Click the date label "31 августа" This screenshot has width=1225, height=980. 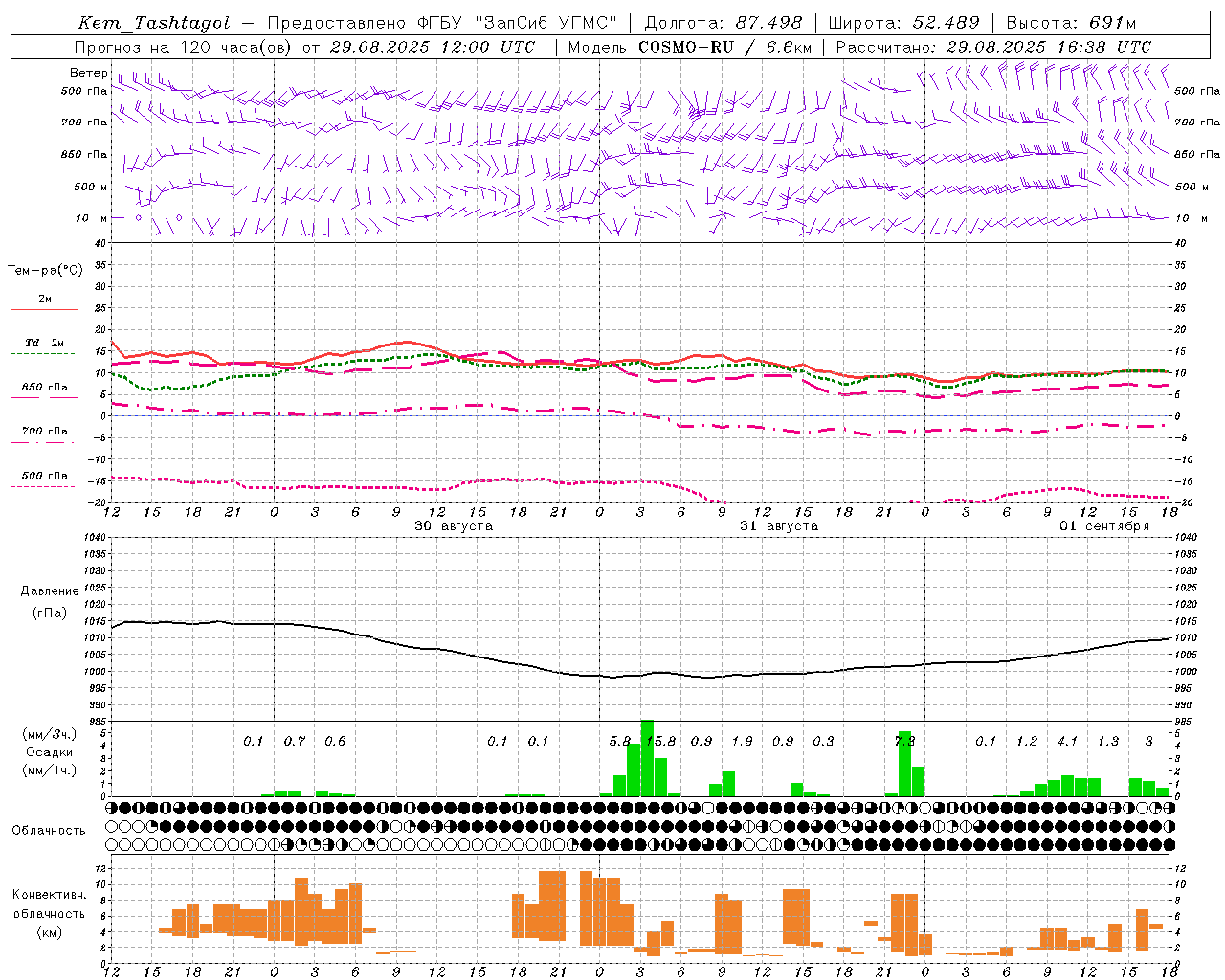pyautogui.click(x=779, y=526)
